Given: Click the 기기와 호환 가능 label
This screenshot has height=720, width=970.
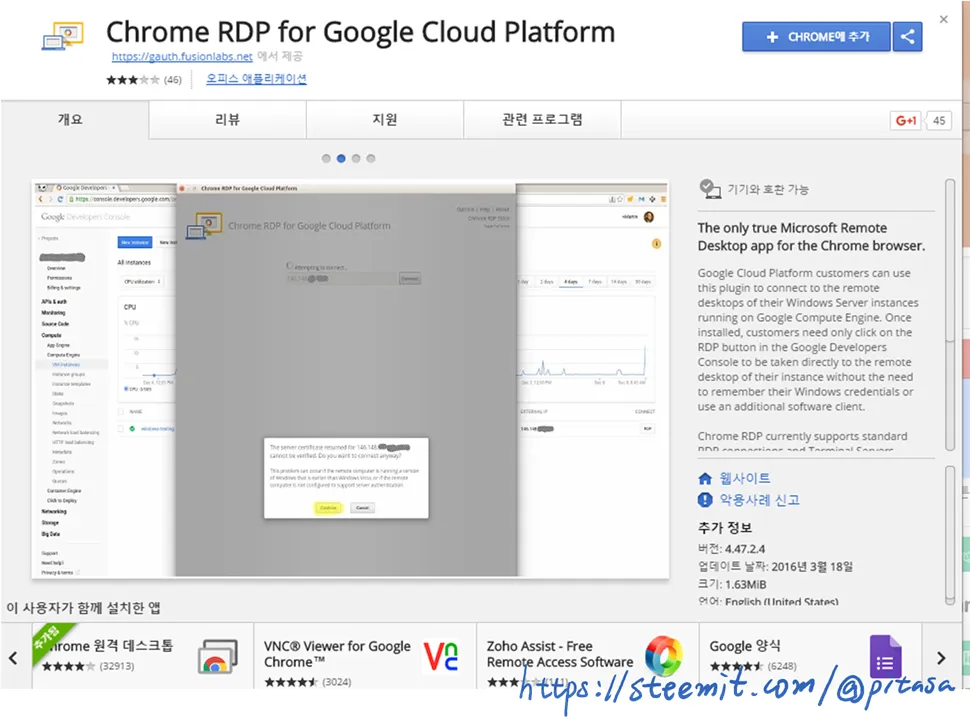Looking at the screenshot, I should [768, 189].
